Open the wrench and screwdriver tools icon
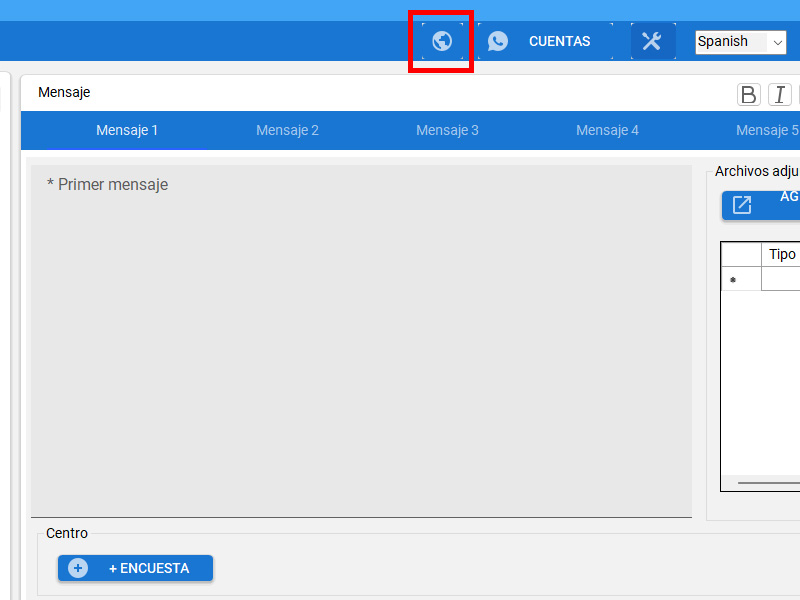The image size is (800, 600). click(652, 41)
